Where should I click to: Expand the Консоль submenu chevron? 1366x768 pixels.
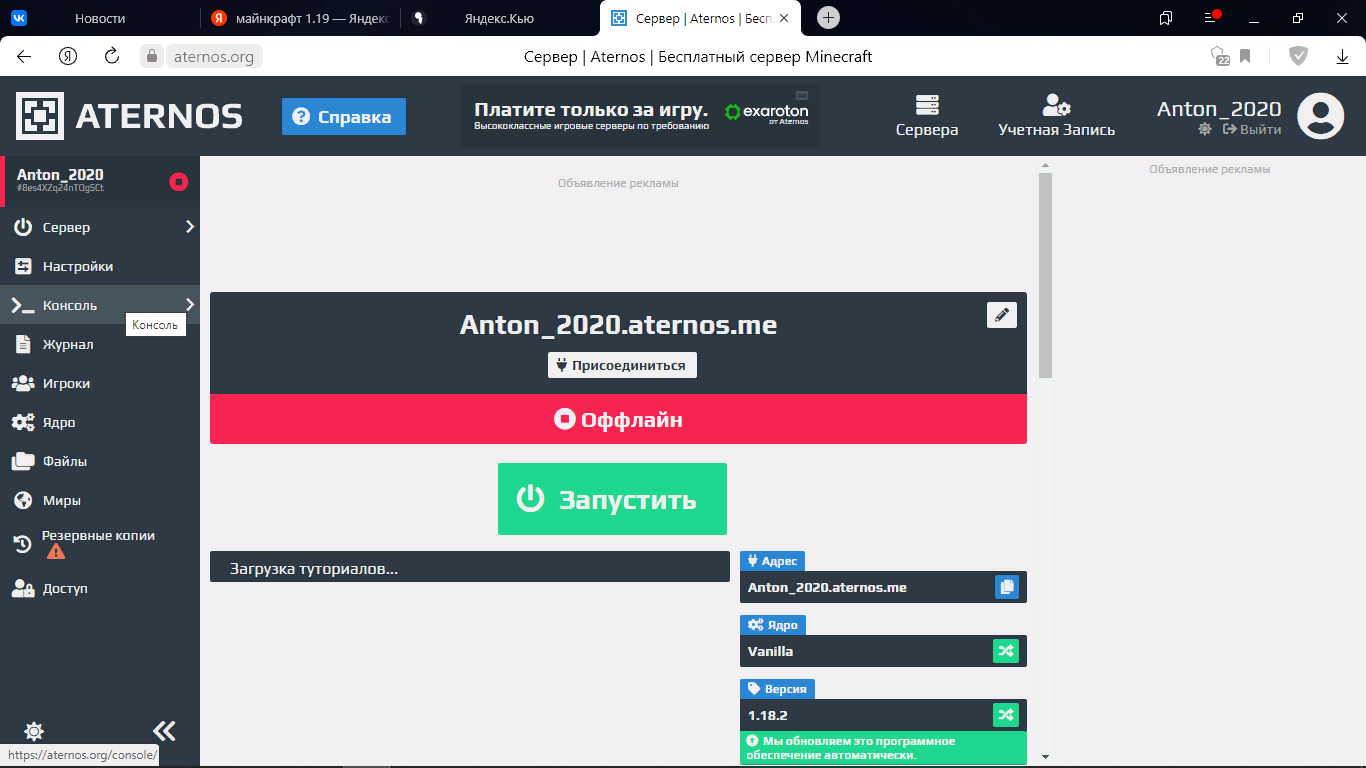pyautogui.click(x=189, y=305)
